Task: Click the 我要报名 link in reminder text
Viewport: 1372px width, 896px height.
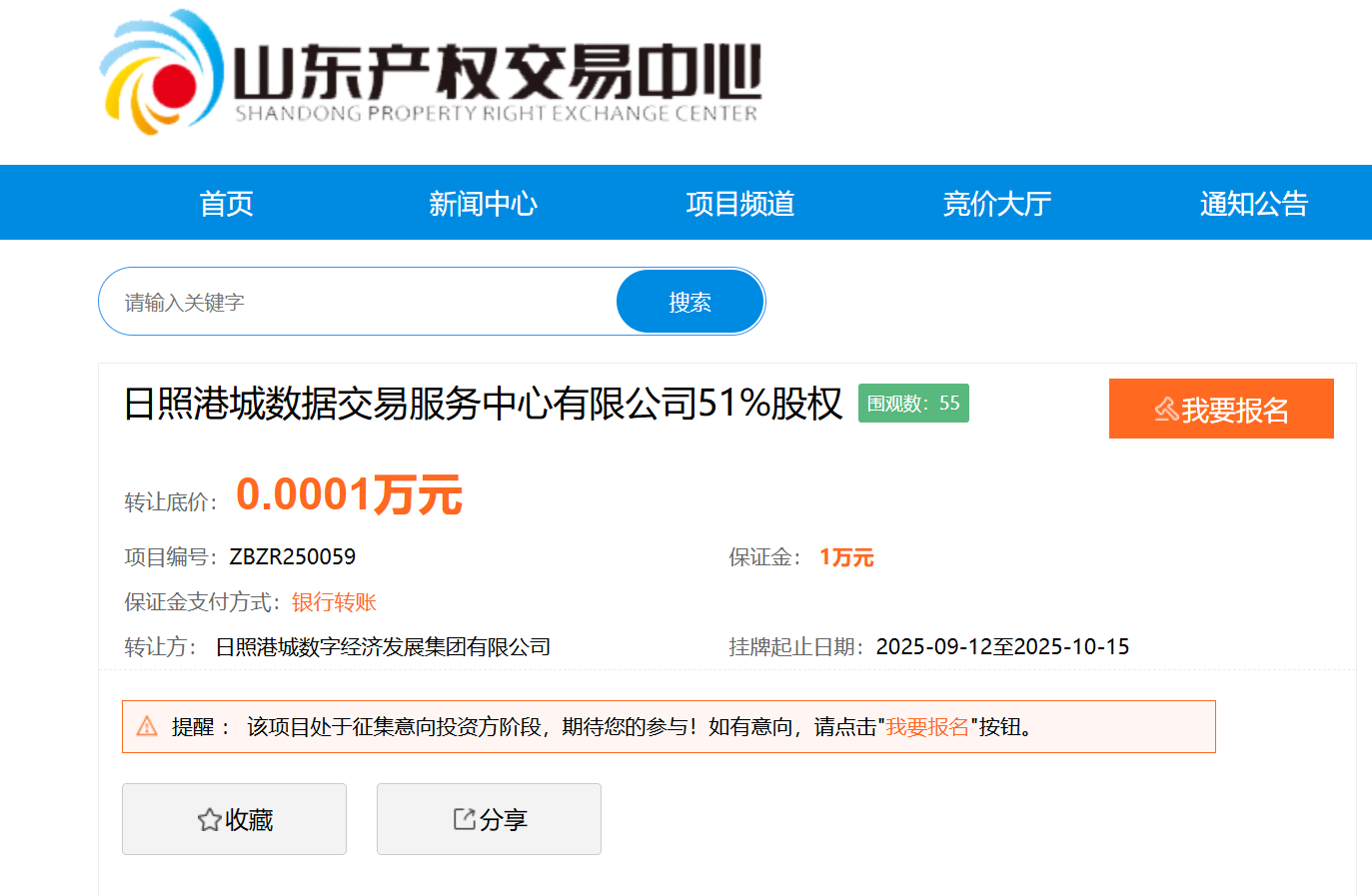Action: click(x=927, y=727)
